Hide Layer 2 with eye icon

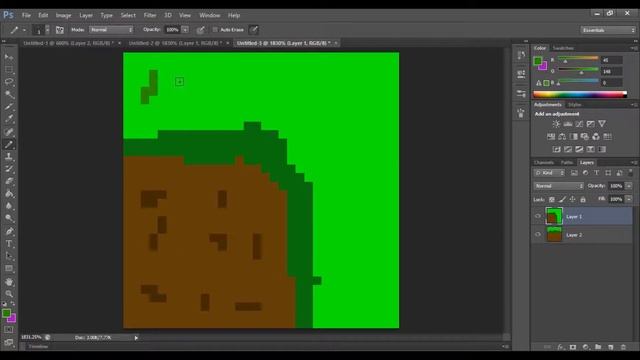click(538, 235)
